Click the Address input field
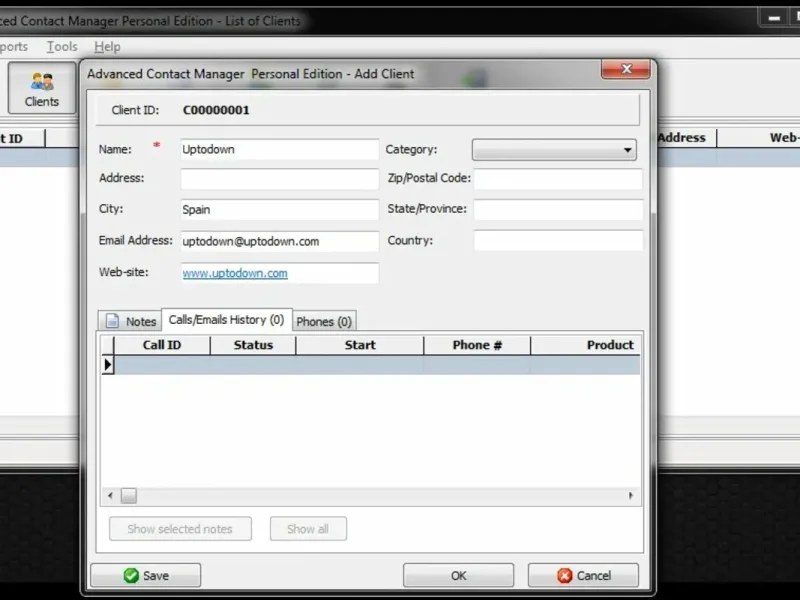The image size is (800, 600). click(x=280, y=179)
